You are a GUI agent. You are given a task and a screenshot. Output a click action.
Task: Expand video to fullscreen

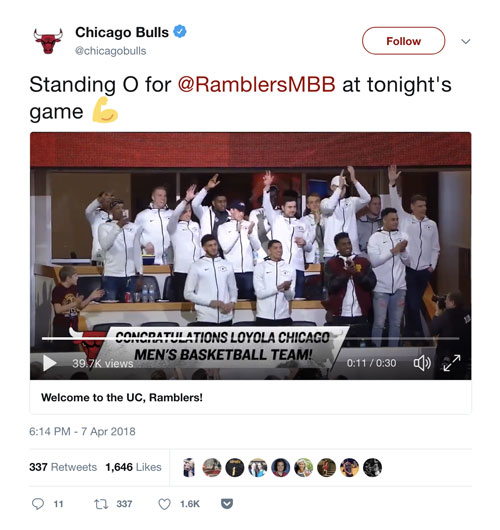click(x=452, y=363)
